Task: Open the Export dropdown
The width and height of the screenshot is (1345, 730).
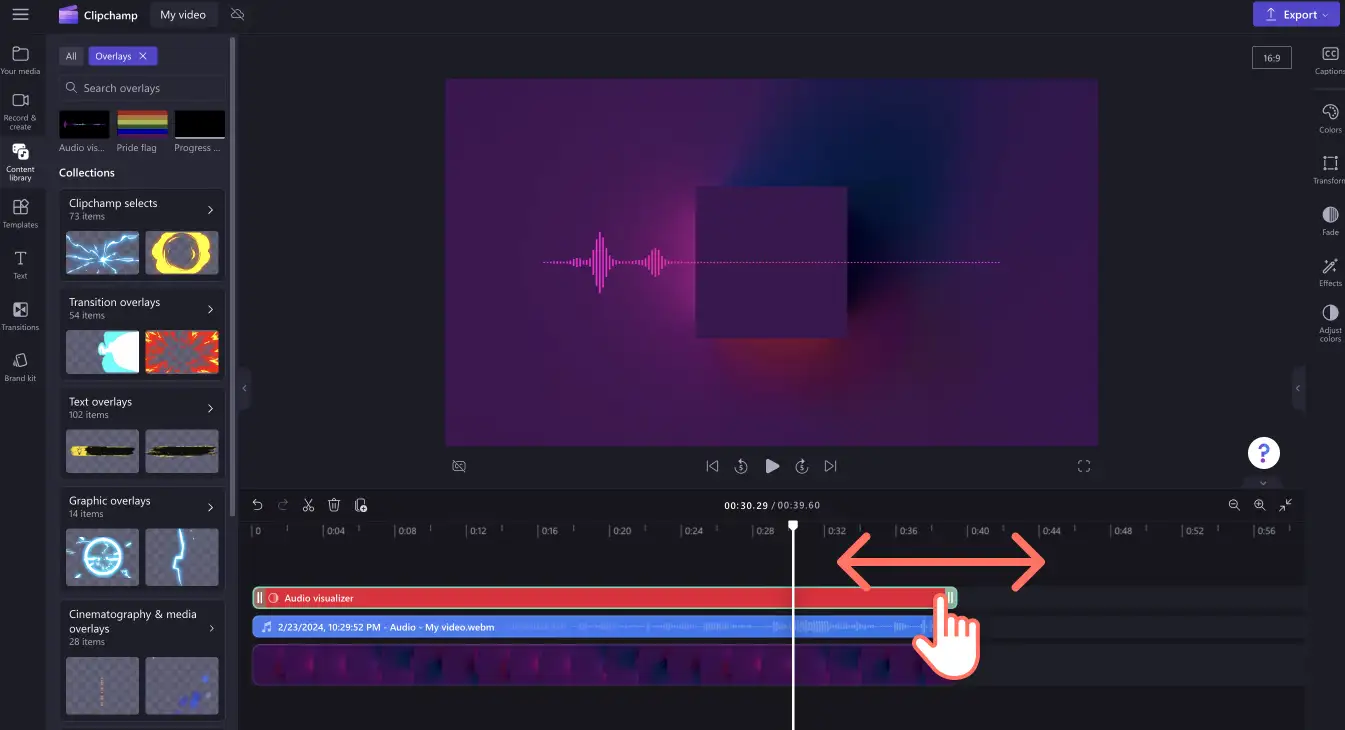Action: point(1295,14)
